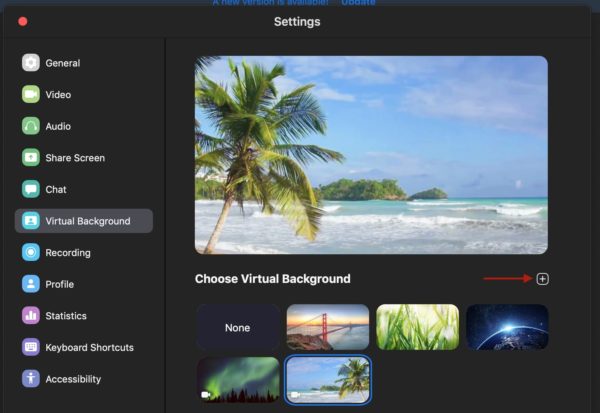Click the Share Screen icon

31,158
